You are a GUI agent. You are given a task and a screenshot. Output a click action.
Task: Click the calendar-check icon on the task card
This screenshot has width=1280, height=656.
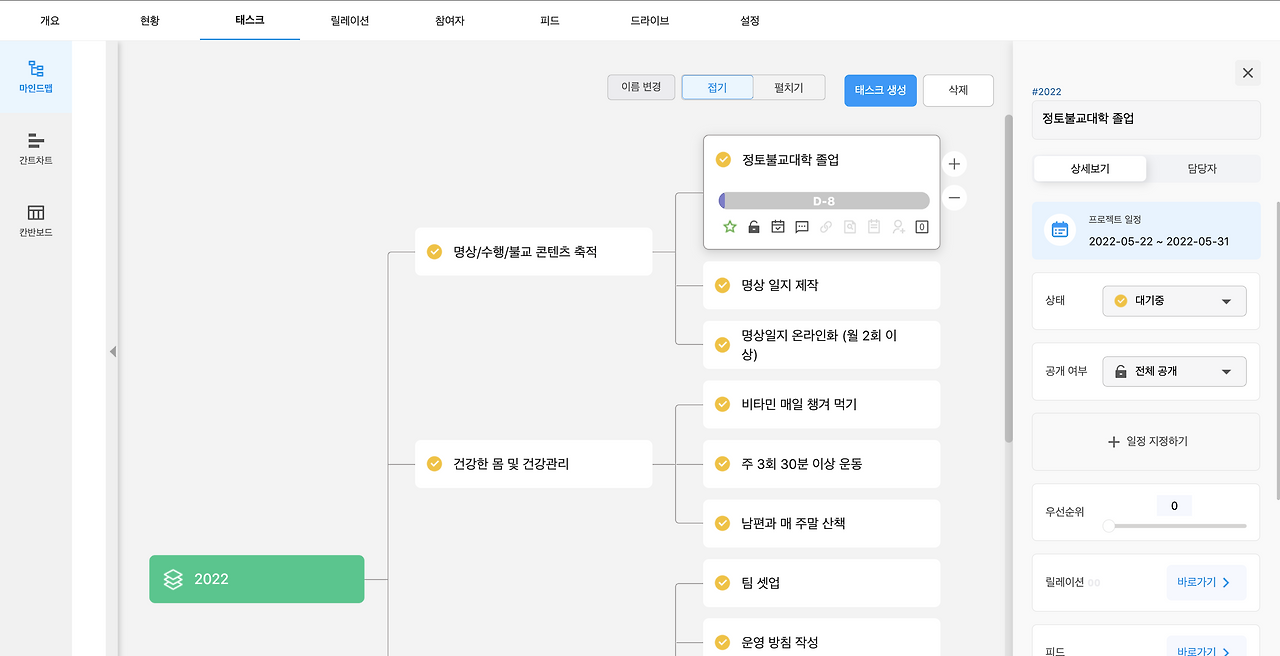click(x=778, y=227)
